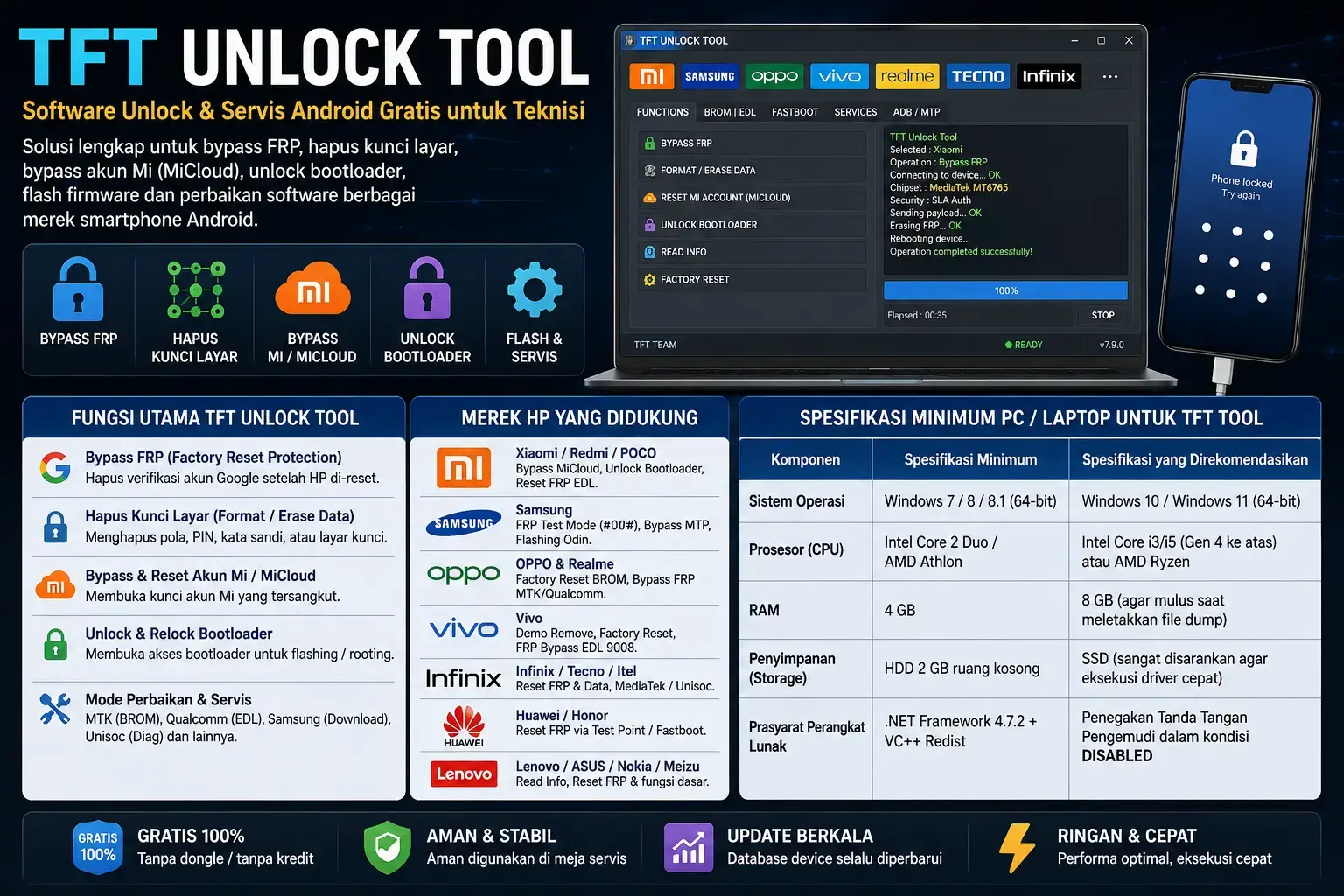Click UNLOCK BOOTLOADER in the tool window function list
Image resolution: width=1344 pixels, height=896 pixels.
click(752, 225)
